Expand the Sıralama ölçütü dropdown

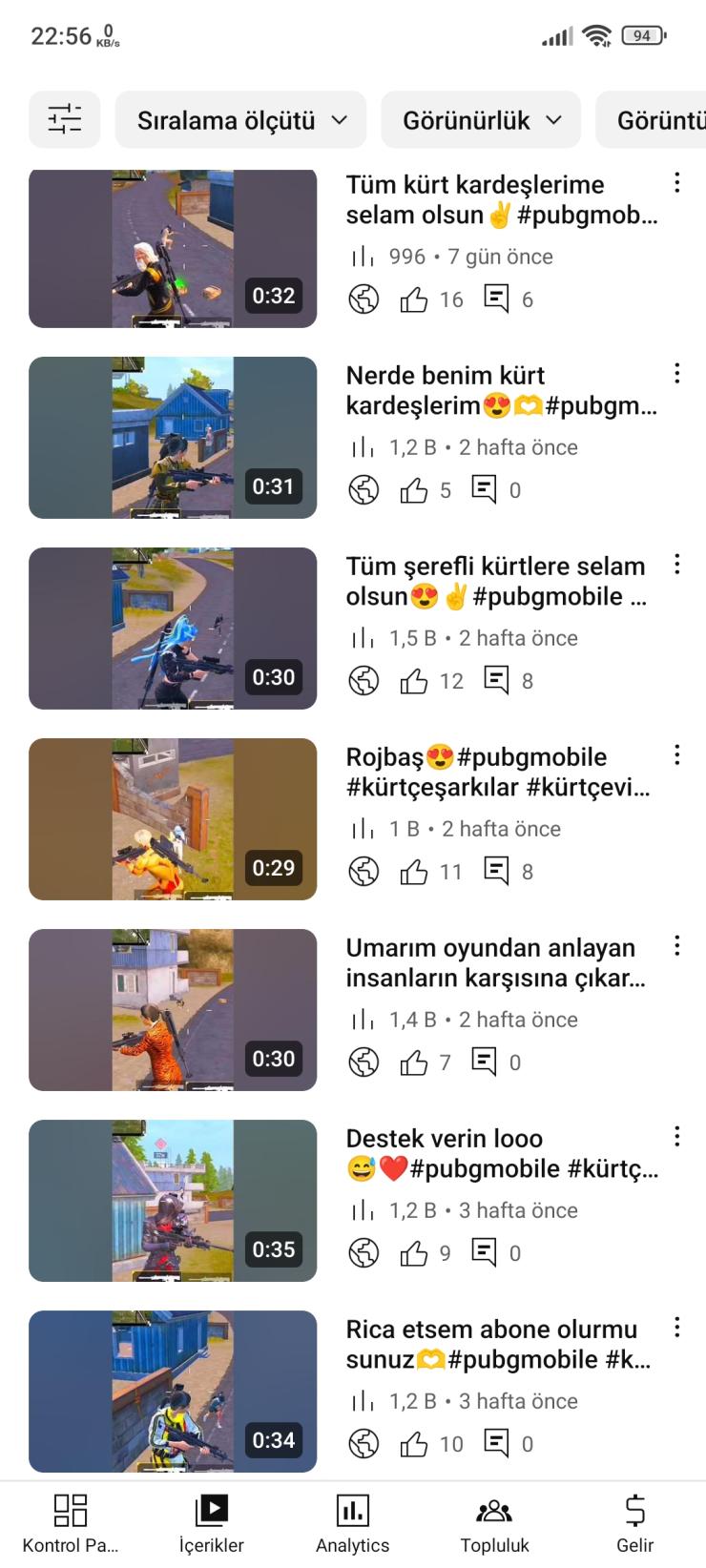240,119
